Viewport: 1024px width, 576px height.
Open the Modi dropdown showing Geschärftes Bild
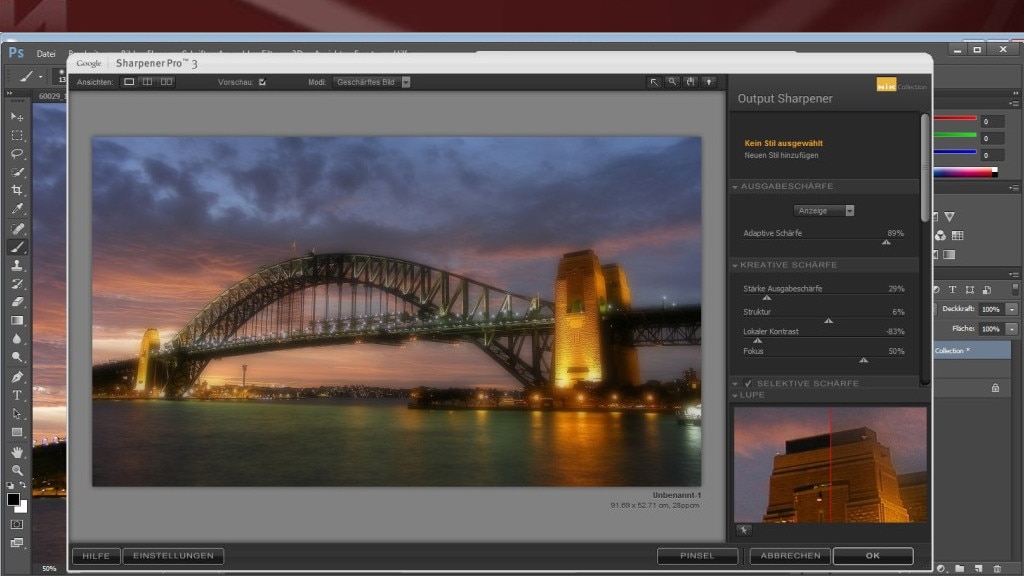point(372,82)
